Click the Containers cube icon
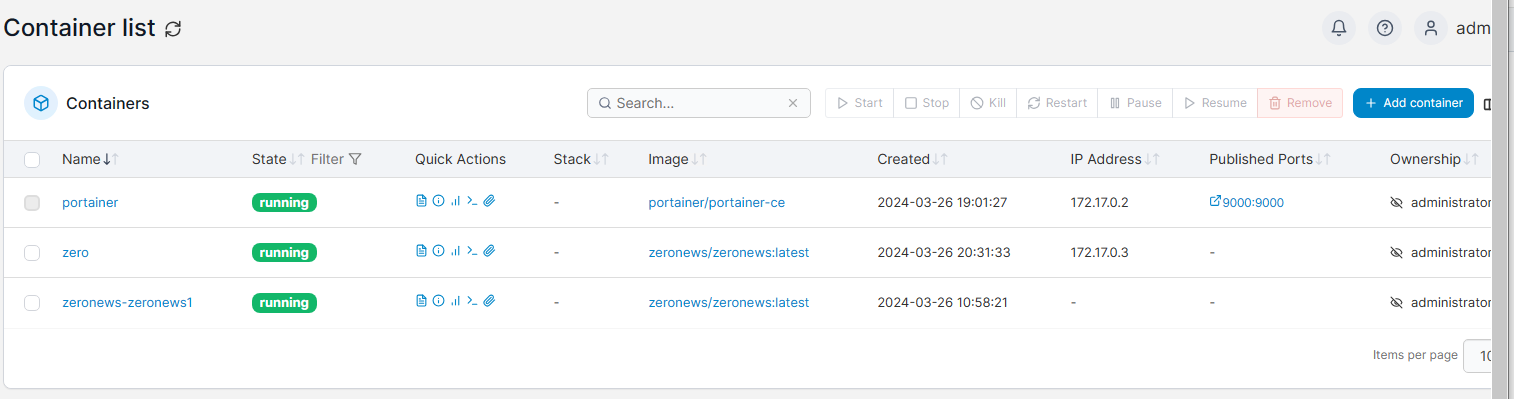Screen dimensions: 1514x399 41,103
